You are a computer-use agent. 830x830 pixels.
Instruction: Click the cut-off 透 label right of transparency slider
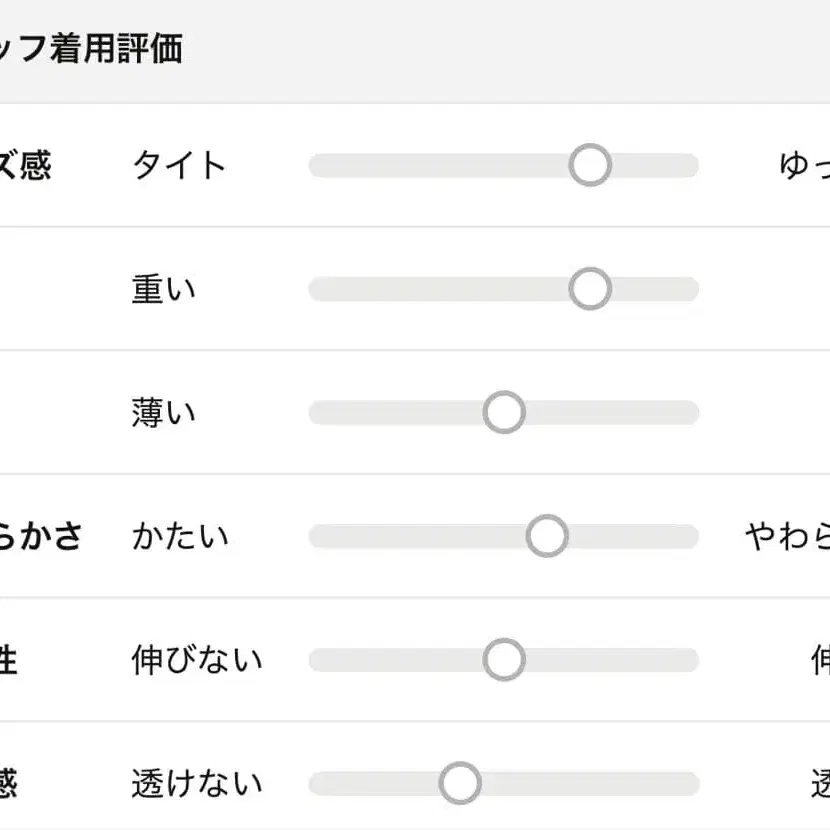pos(820,783)
